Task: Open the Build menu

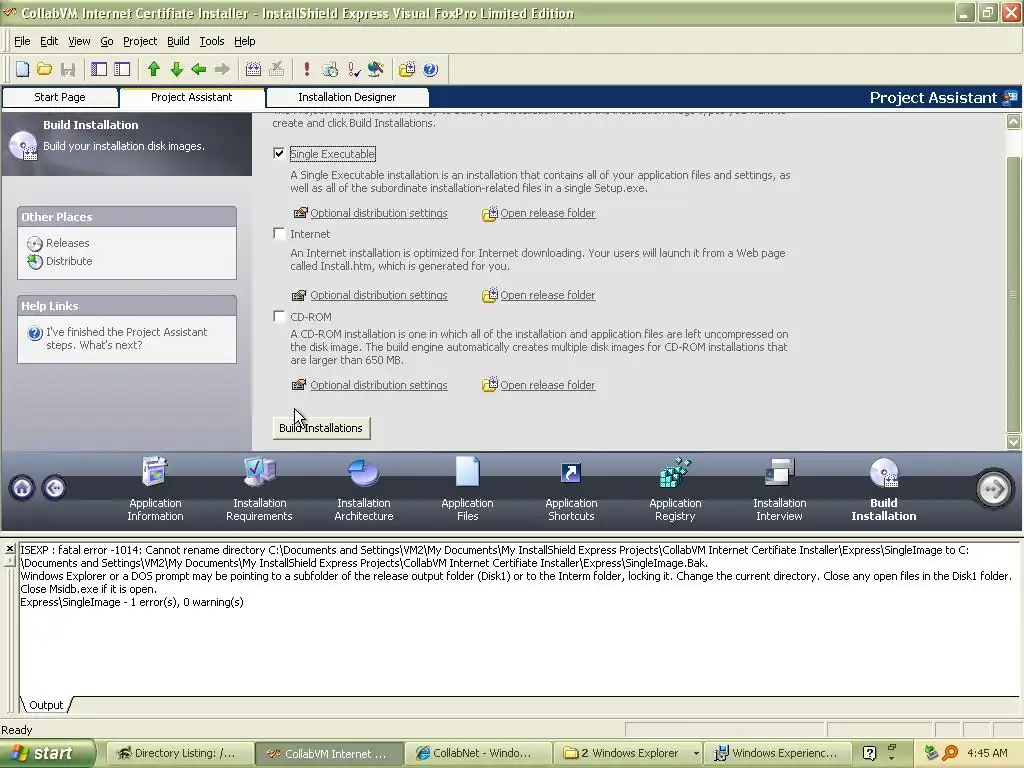Action: (178, 41)
